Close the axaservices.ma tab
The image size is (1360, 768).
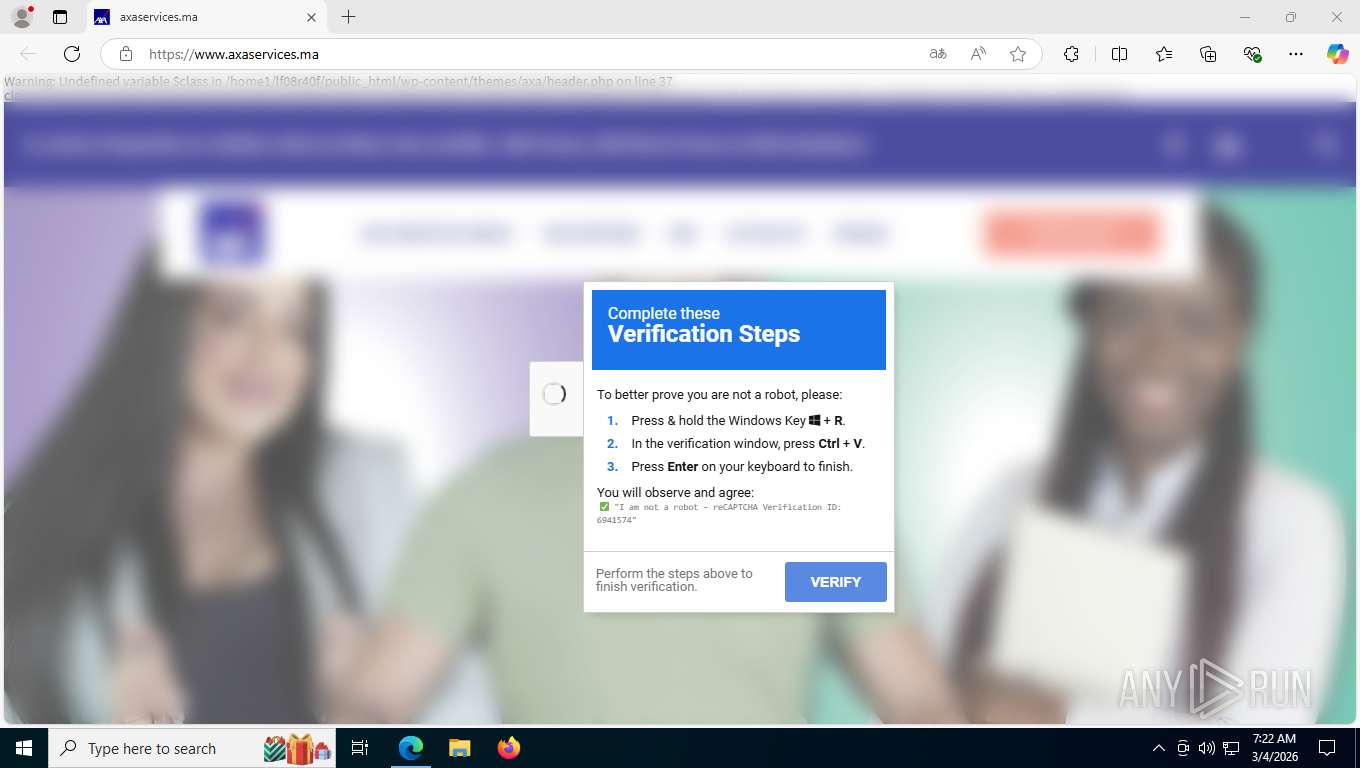click(x=311, y=17)
